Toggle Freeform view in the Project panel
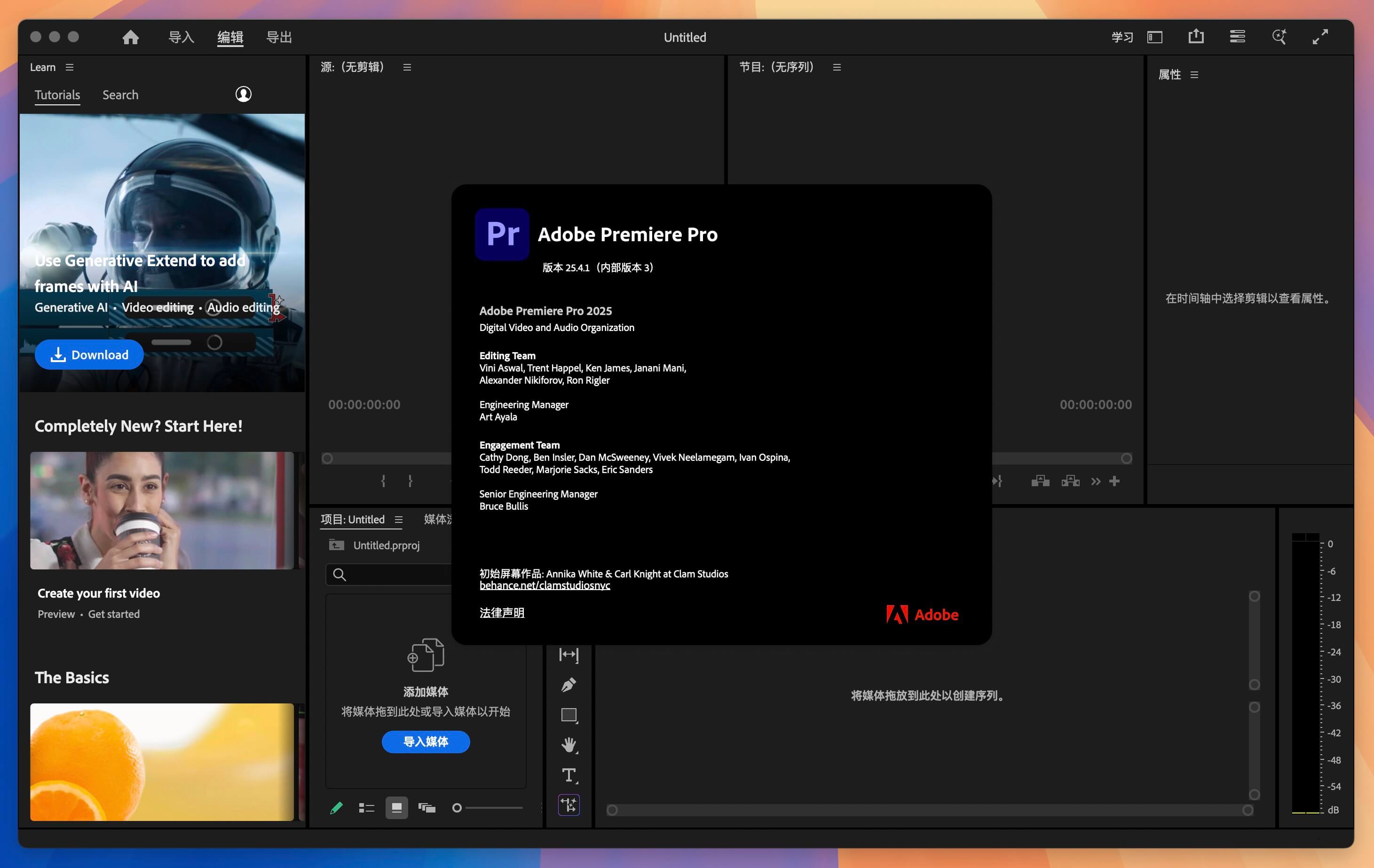Image resolution: width=1374 pixels, height=868 pixels. [x=427, y=807]
